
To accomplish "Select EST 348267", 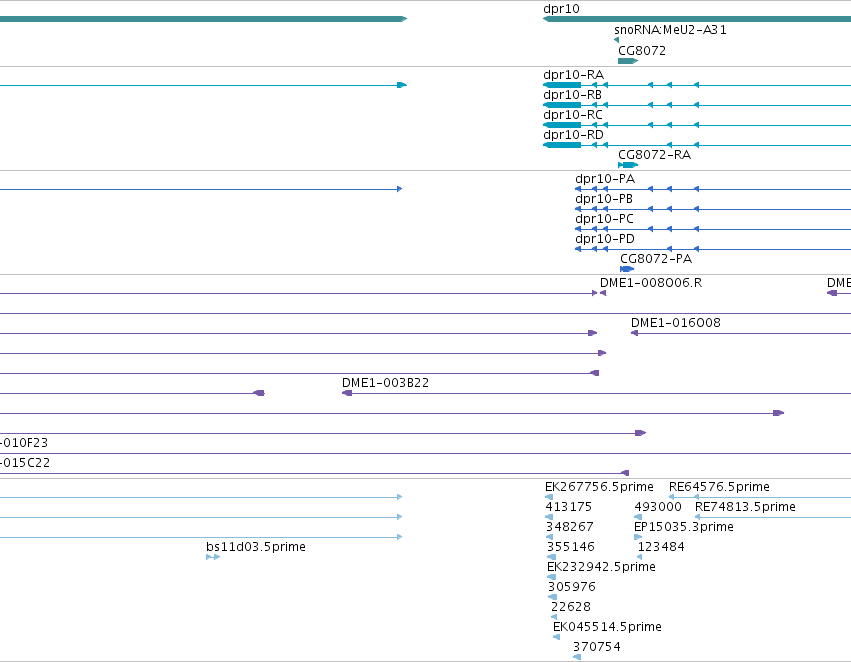I will (x=569, y=527).
